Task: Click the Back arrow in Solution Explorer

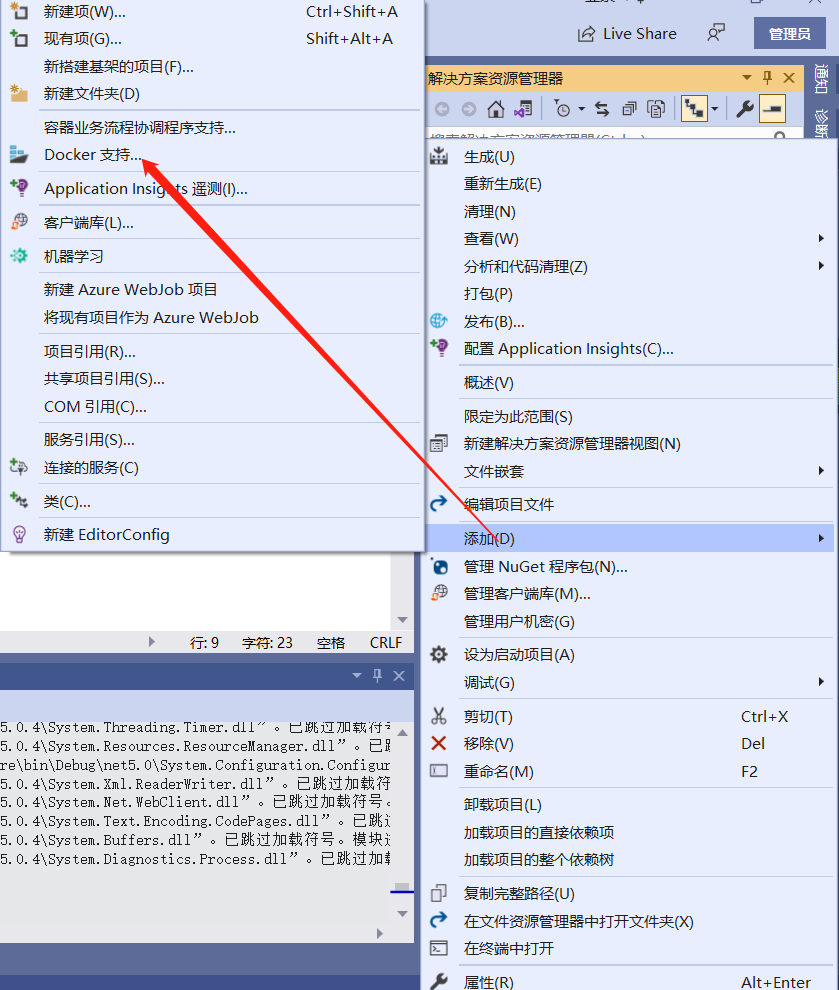Action: pos(442,109)
